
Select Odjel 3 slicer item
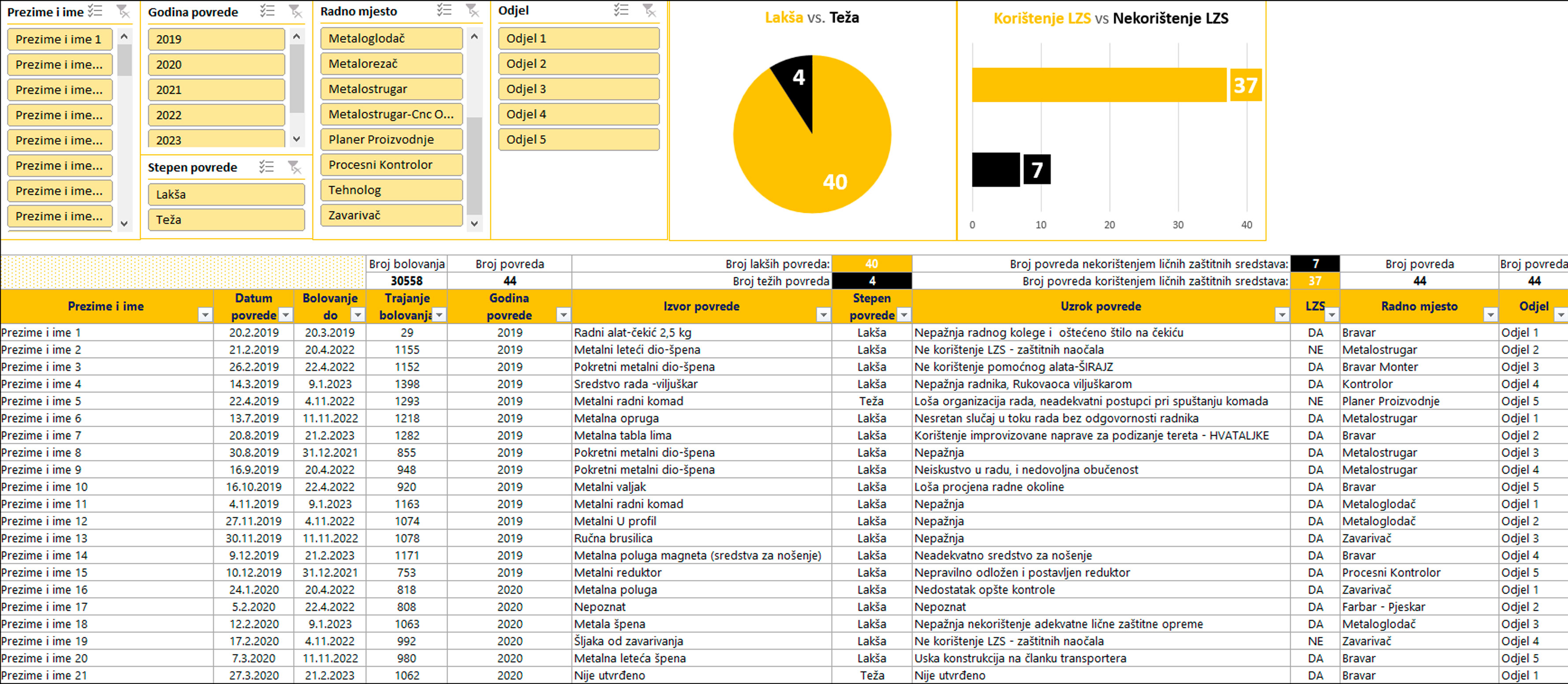[578, 89]
